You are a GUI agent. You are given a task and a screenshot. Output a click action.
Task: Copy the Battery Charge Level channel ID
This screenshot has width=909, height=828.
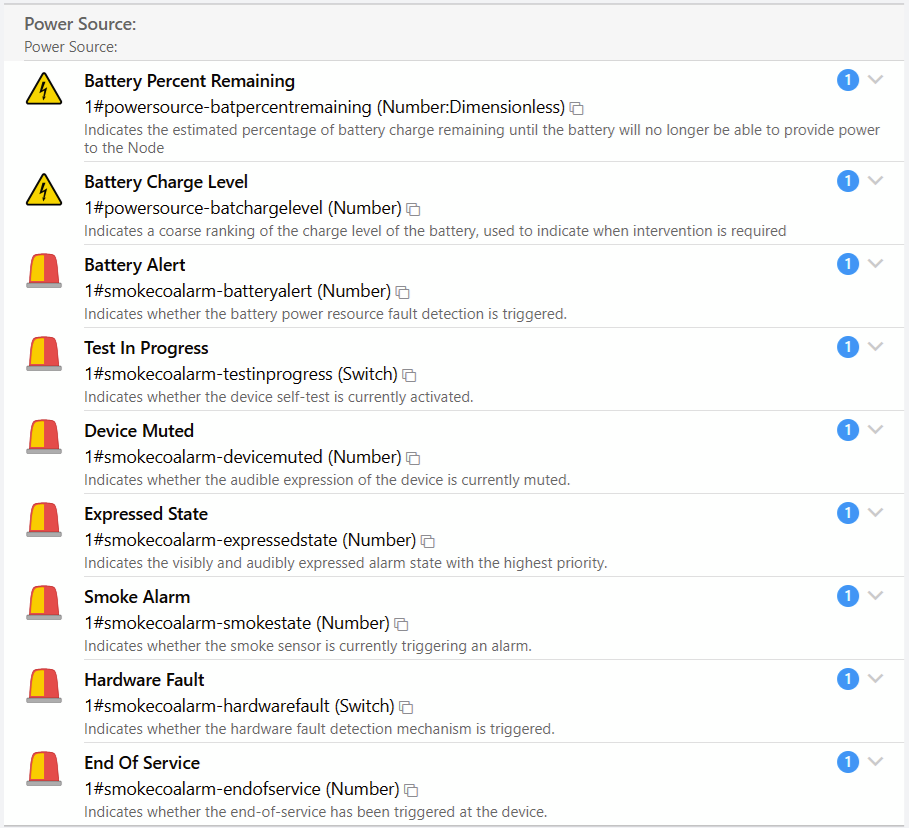413,209
